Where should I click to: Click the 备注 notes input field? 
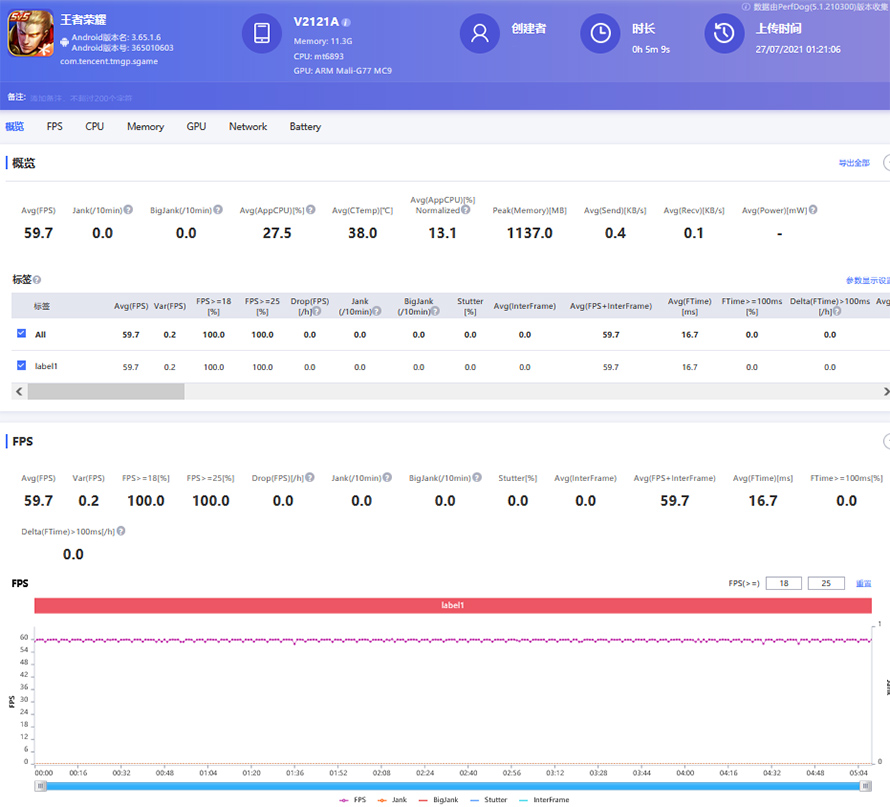pos(81,98)
